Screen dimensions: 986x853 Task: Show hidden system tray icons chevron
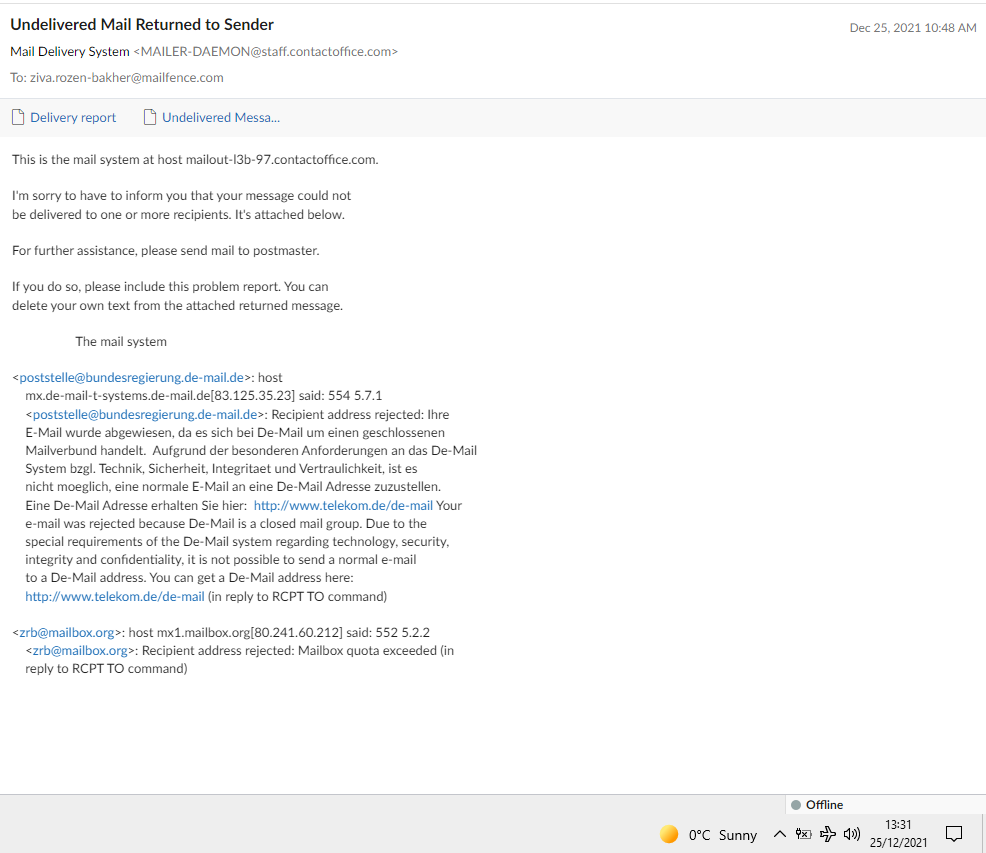(780, 834)
